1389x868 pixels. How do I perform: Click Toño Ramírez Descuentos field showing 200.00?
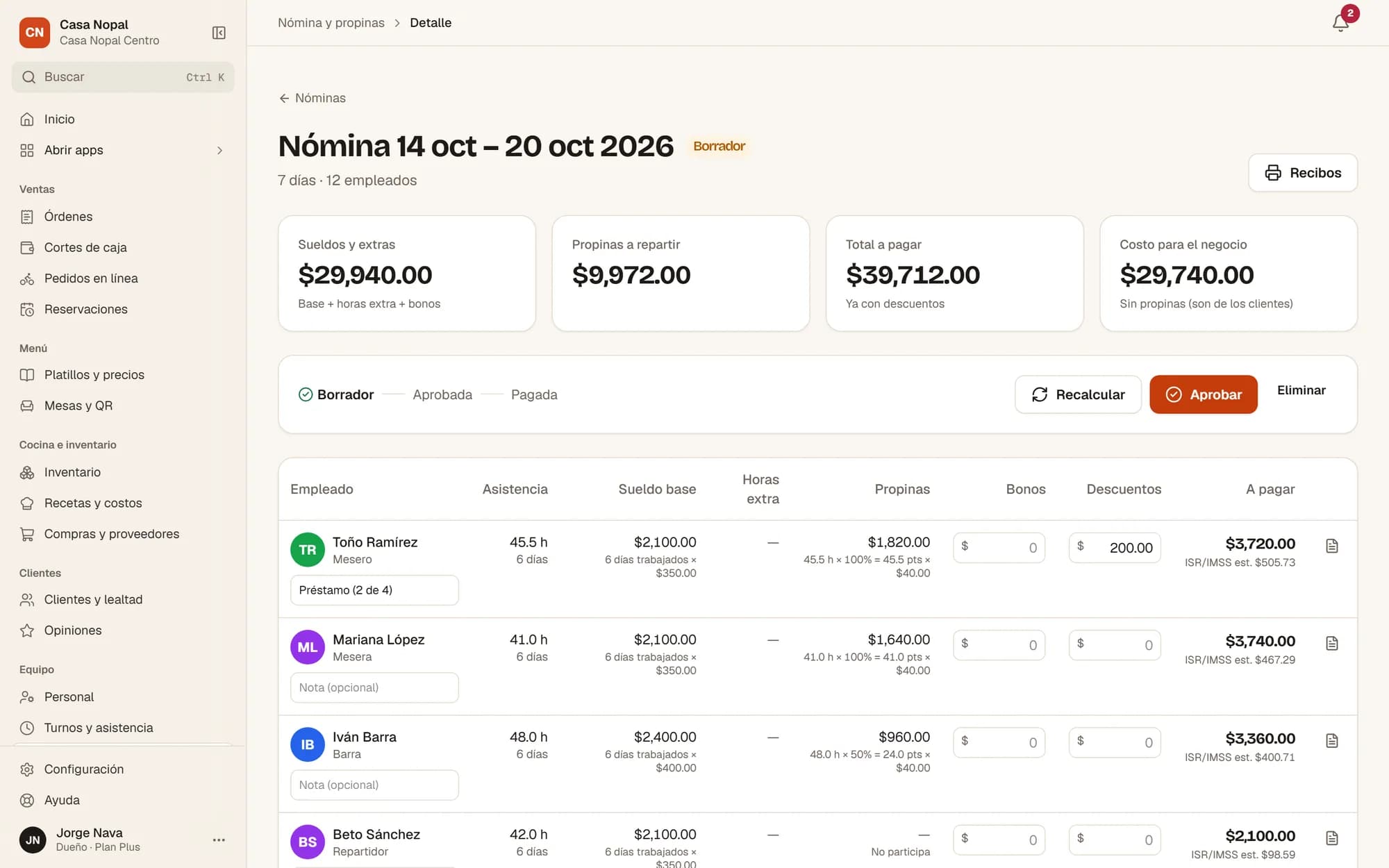coord(1115,548)
